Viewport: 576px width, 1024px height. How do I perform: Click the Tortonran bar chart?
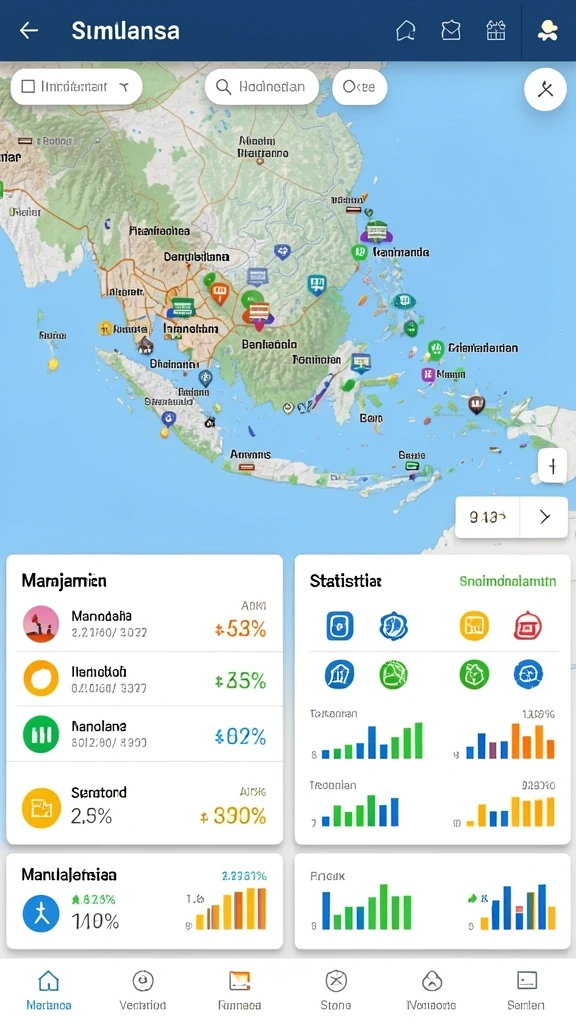point(372,741)
